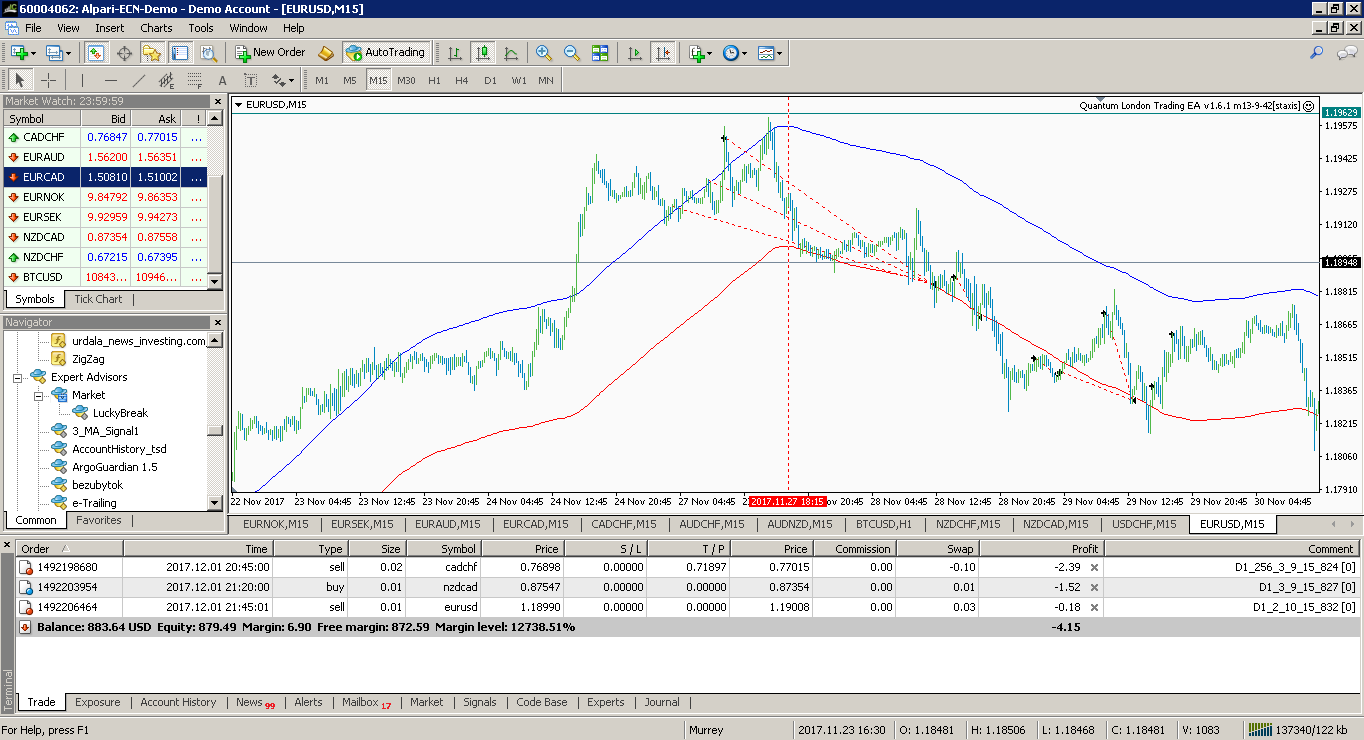
Task: Switch chart to bar chart icon
Action: click(455, 52)
